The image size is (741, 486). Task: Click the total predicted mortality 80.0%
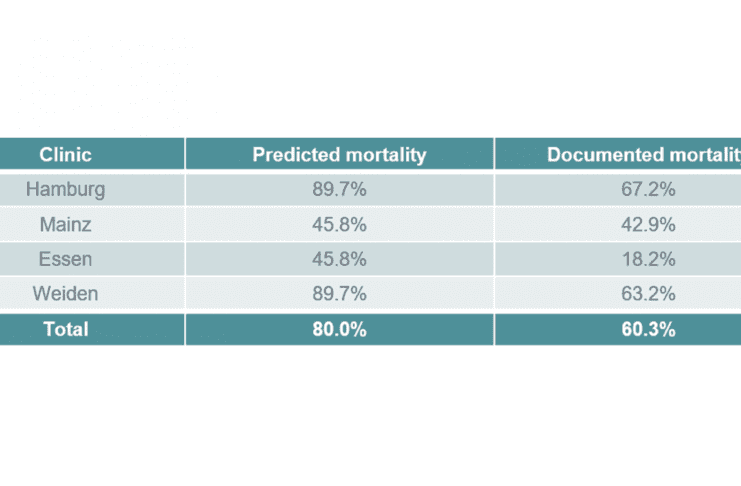pyautogui.click(x=339, y=329)
